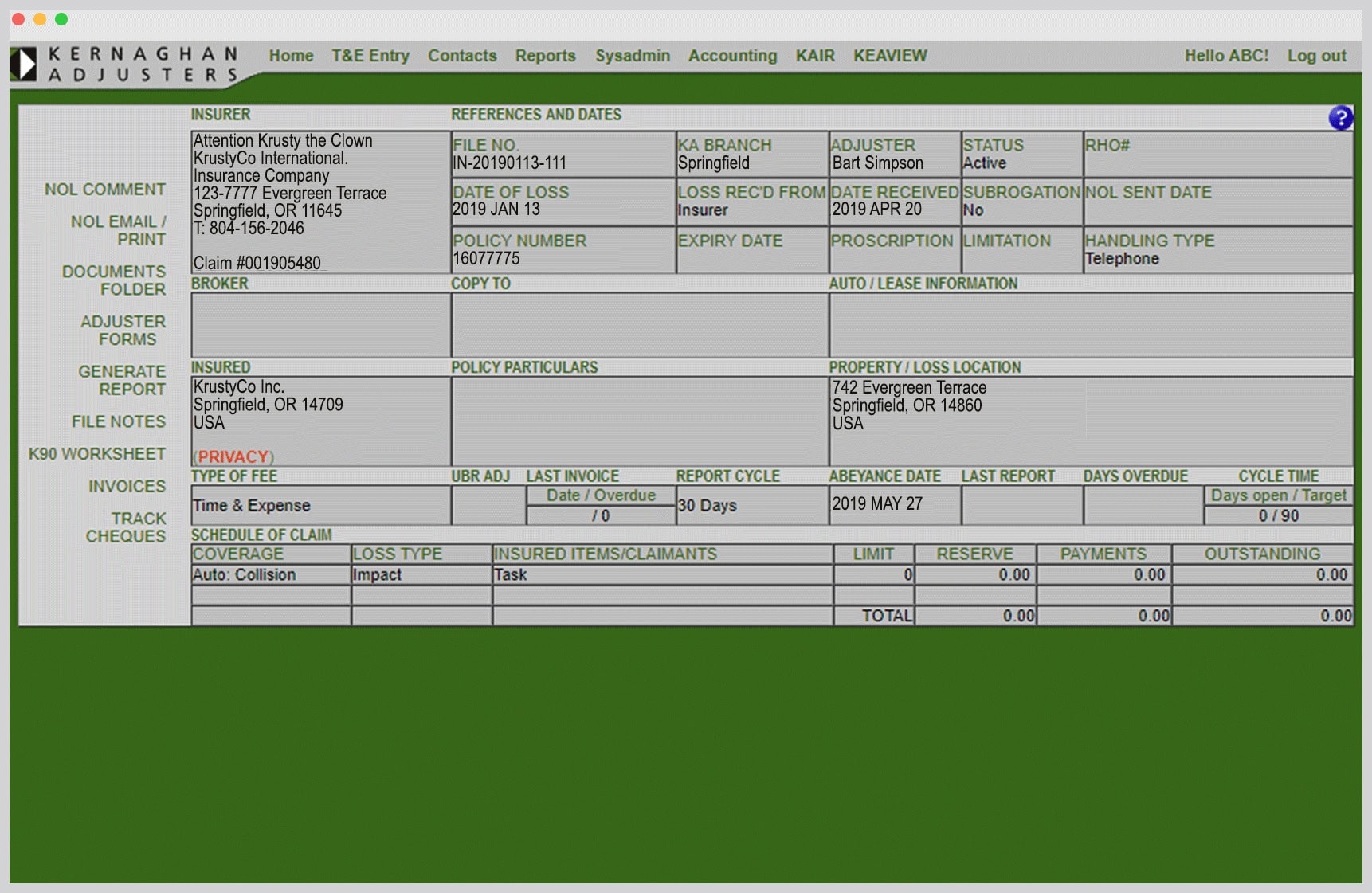Open KAIR from the top navigation
The image size is (1372, 893).
pos(815,56)
